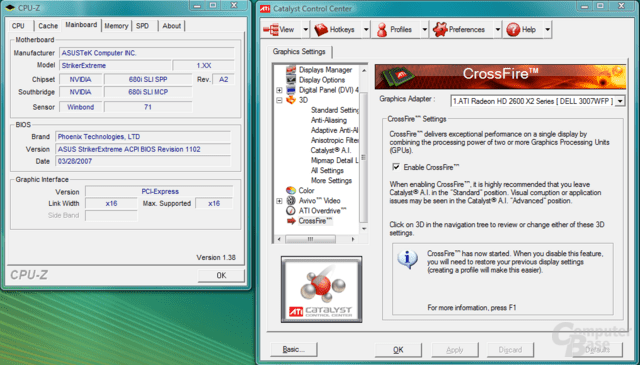Click the Profiles person icon
The image size is (640, 365).
(x=382, y=30)
